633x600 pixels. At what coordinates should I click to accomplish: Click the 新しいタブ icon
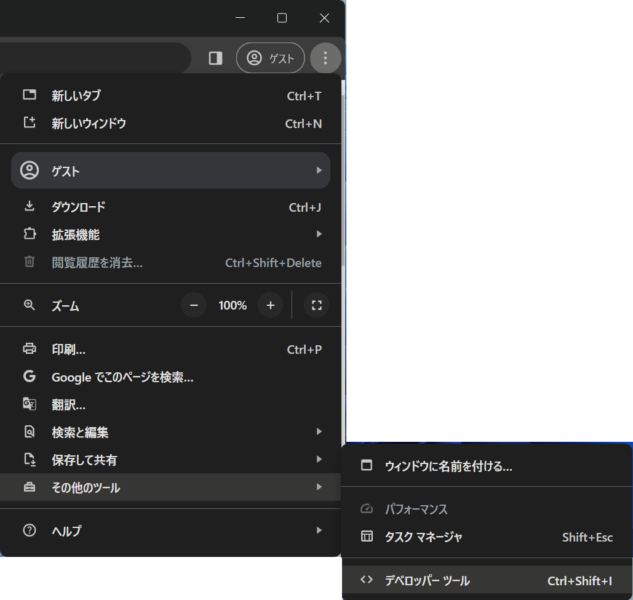[x=29, y=95]
